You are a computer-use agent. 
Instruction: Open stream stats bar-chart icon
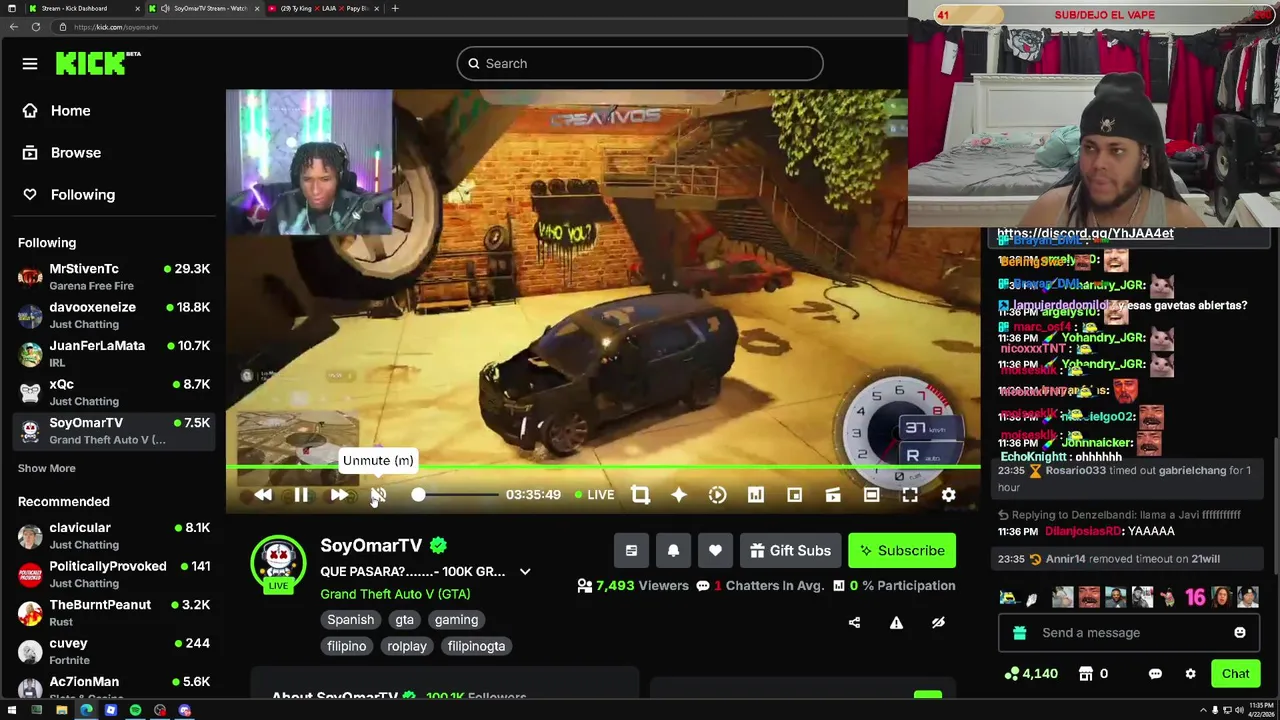tap(755, 495)
